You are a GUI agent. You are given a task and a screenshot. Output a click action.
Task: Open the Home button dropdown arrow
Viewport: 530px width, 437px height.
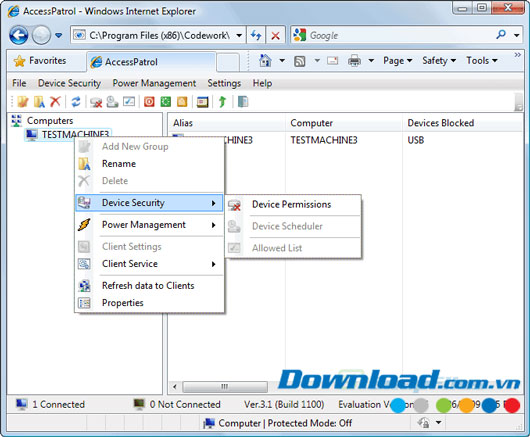coord(282,61)
